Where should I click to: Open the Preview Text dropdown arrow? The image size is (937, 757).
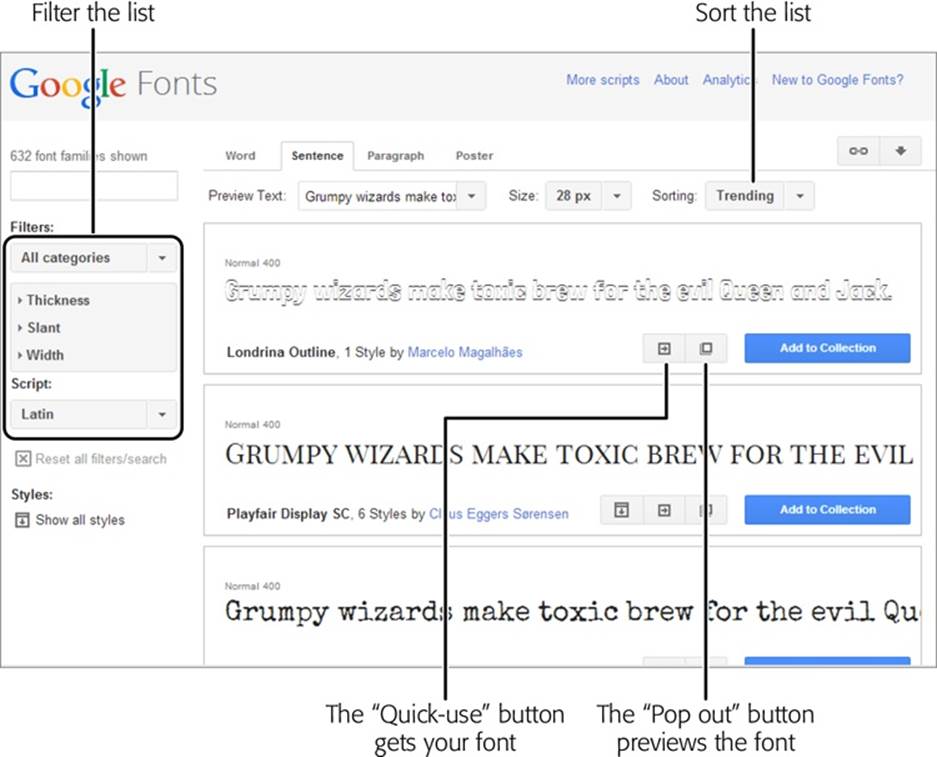tap(472, 196)
